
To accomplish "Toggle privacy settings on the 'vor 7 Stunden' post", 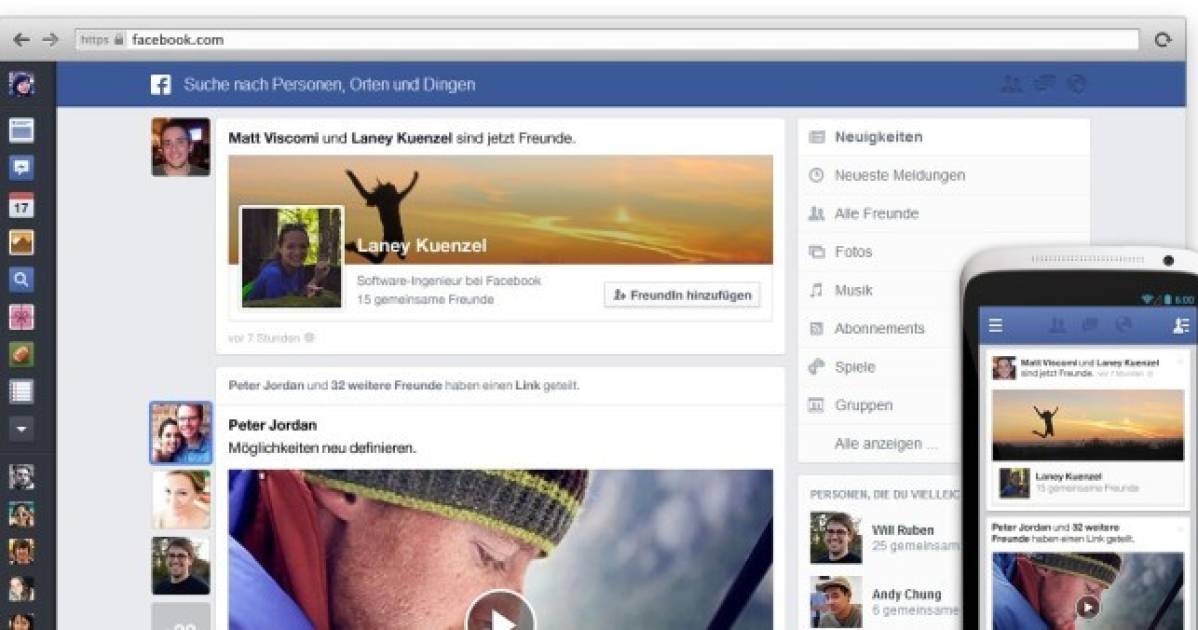I will click(309, 338).
